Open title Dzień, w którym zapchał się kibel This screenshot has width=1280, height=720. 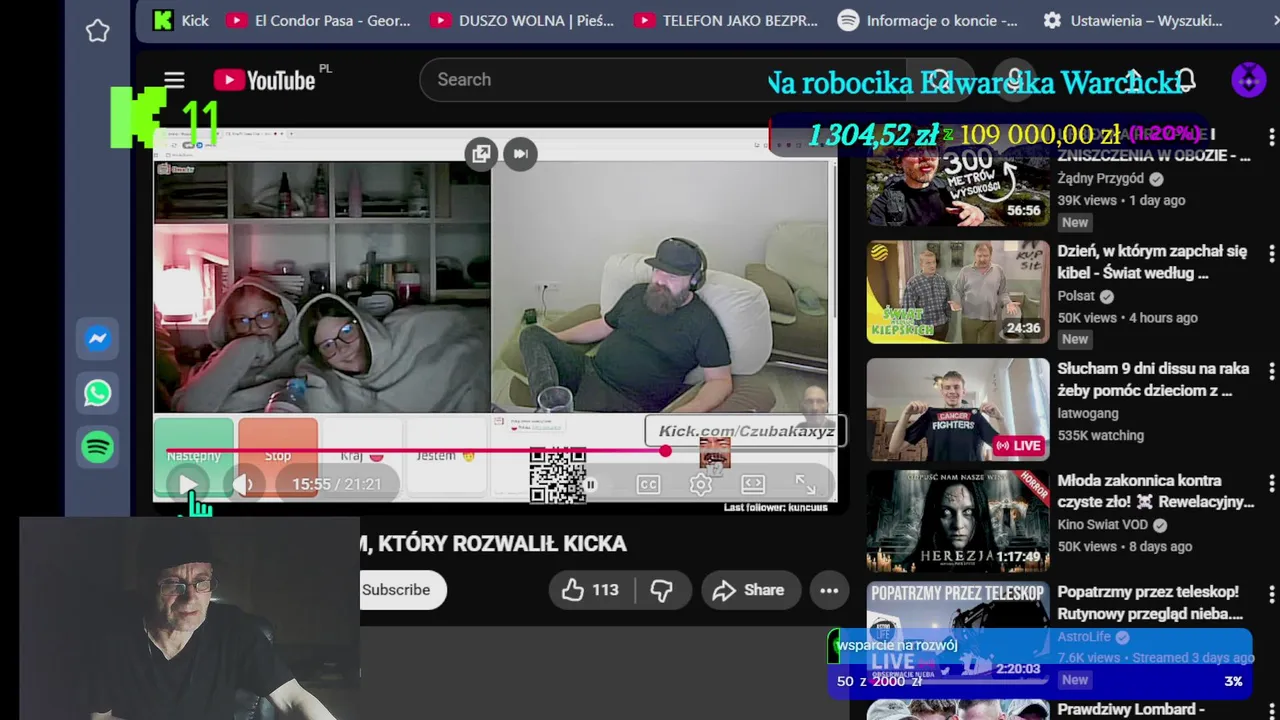tap(1152, 262)
